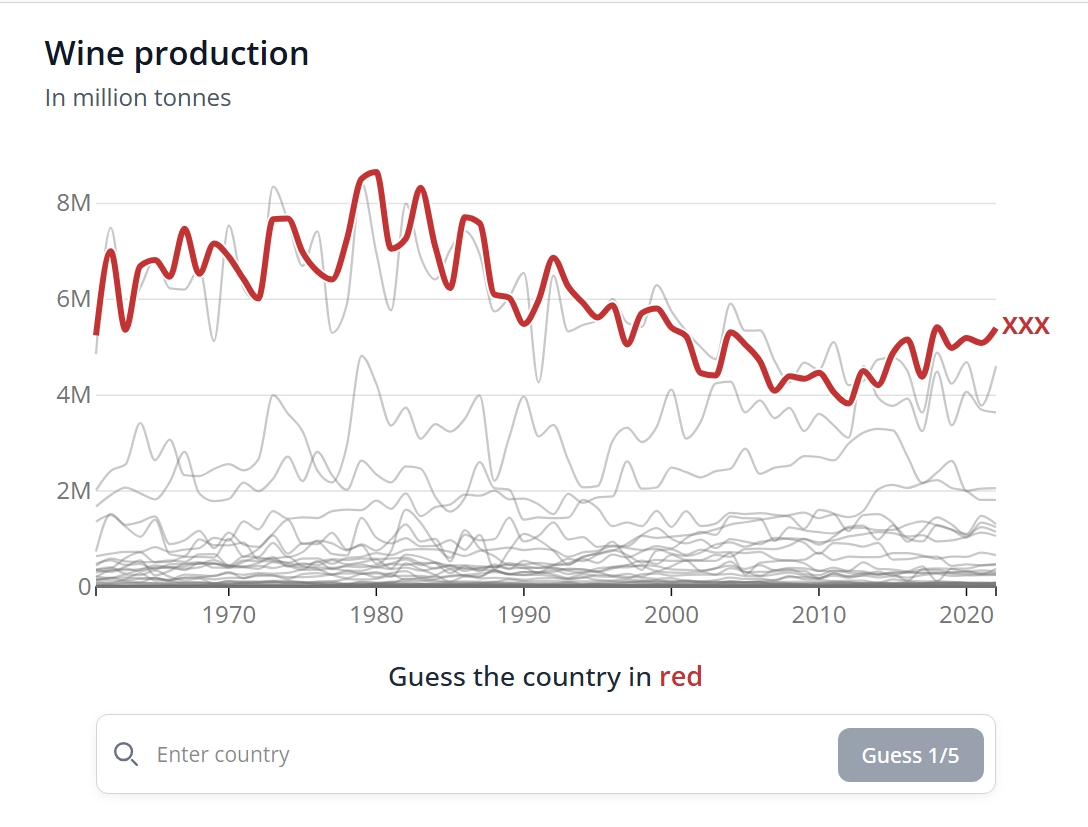Click the 1990 x-axis year label
The height and width of the screenshot is (827, 1088).
524,614
